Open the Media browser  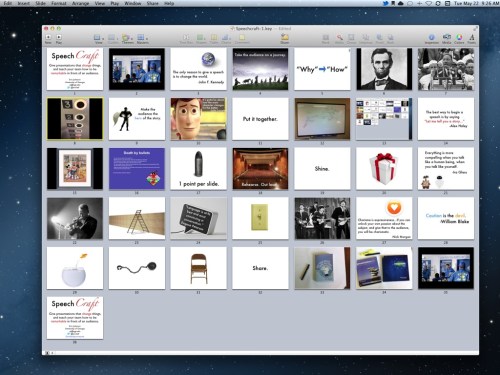(x=447, y=39)
